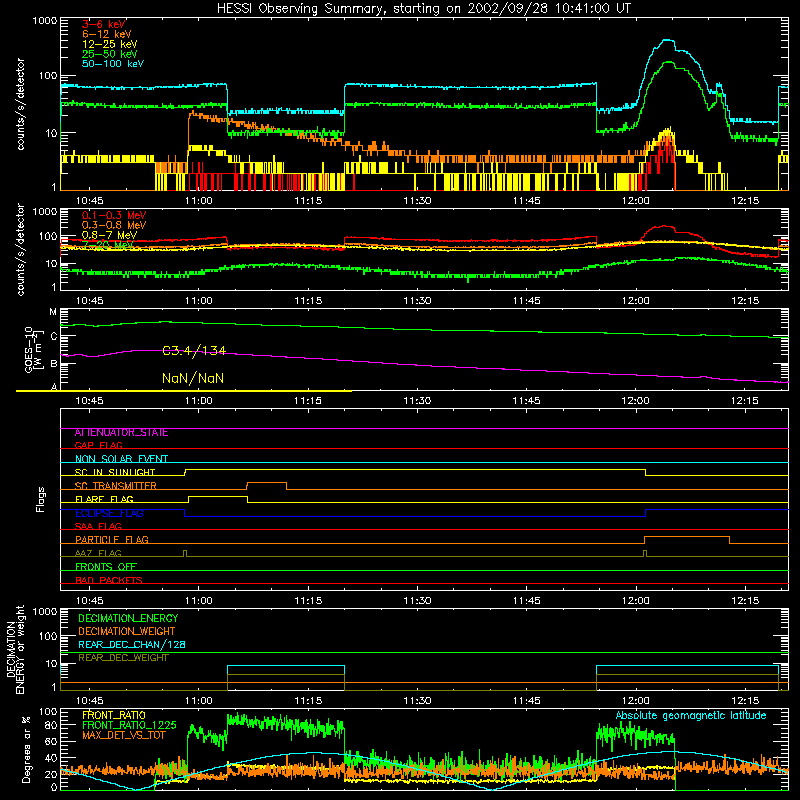This screenshot has width=800, height=800.
Task: Click the raised PARTICLE_FLAG step after 12:00
Action: [687, 537]
